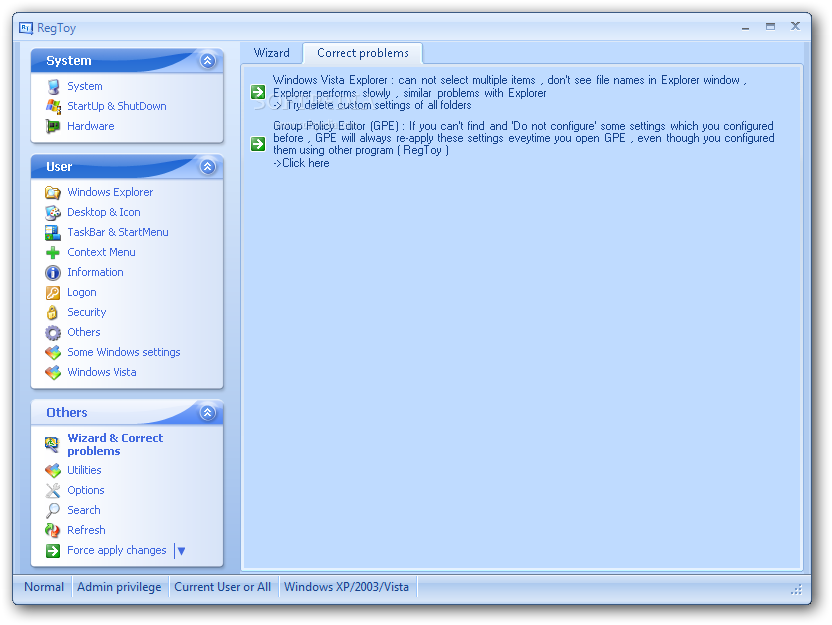Image resolution: width=832 pixels, height=625 pixels.
Task: Open the Utilities link
Action: 84,470
